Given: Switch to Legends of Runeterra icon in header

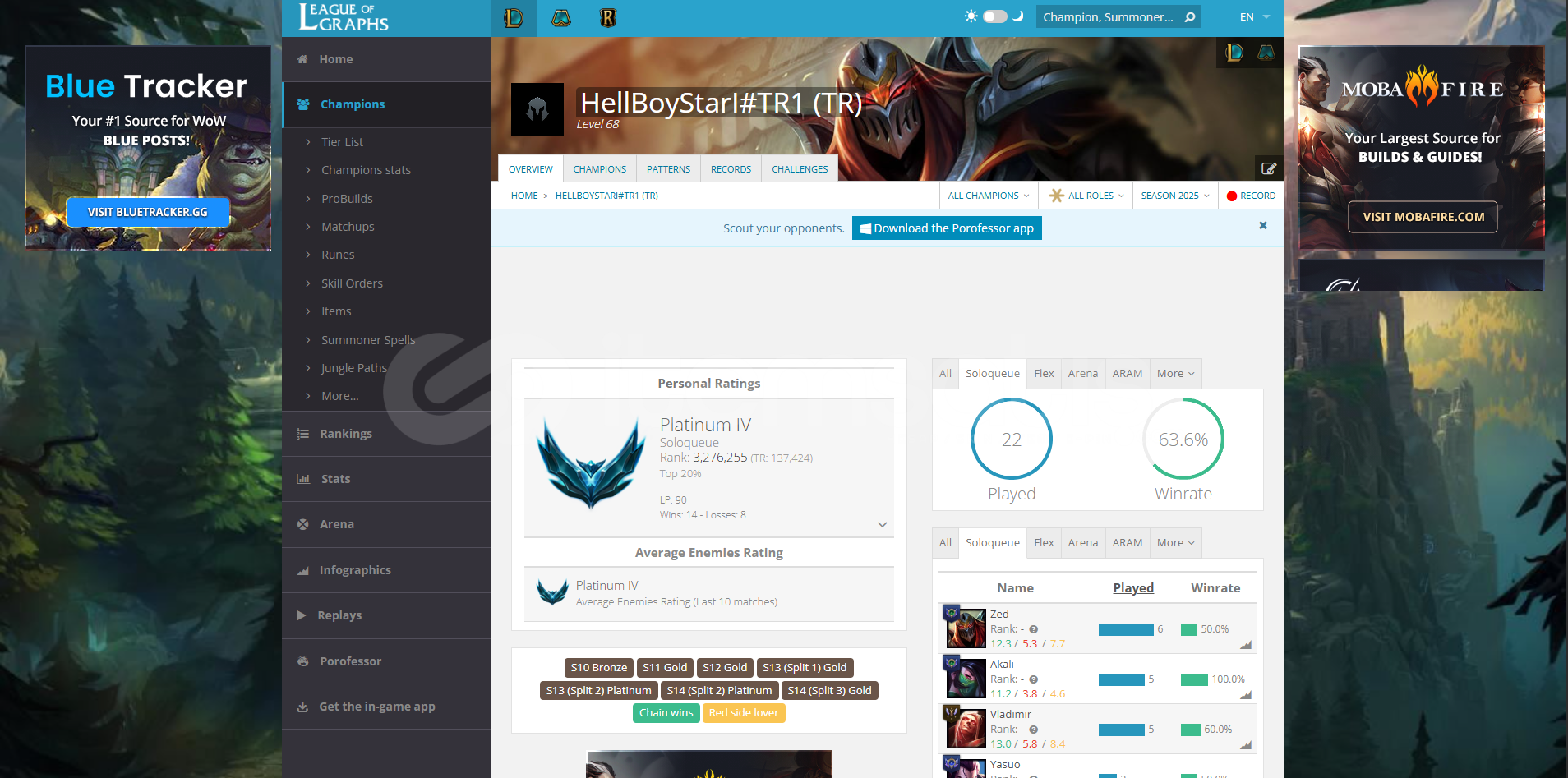Looking at the screenshot, I should (x=608, y=17).
